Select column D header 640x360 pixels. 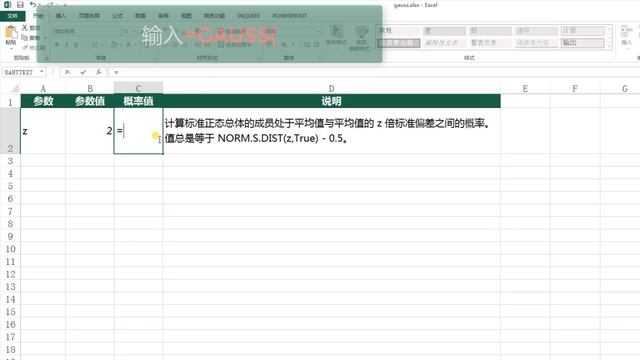click(331, 89)
